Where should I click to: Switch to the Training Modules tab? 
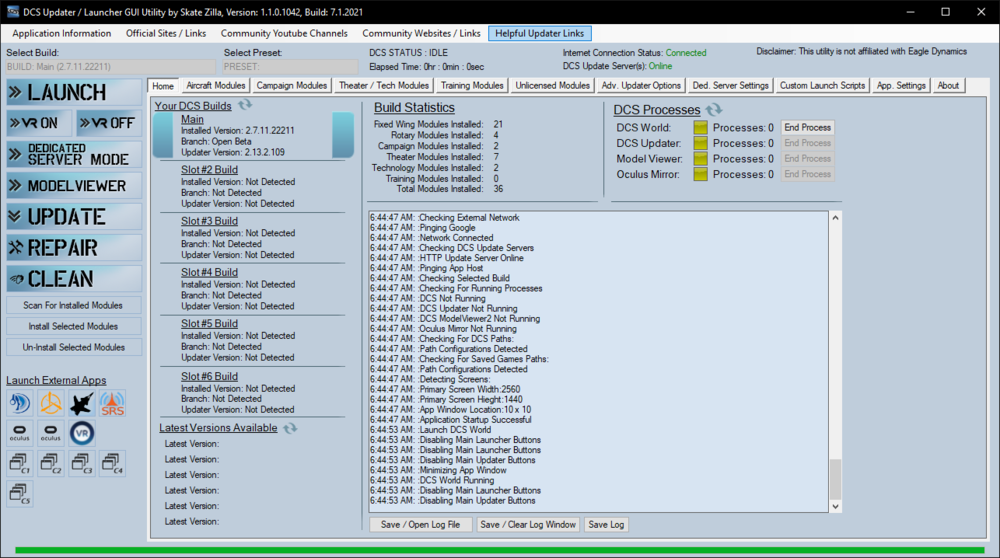(472, 85)
